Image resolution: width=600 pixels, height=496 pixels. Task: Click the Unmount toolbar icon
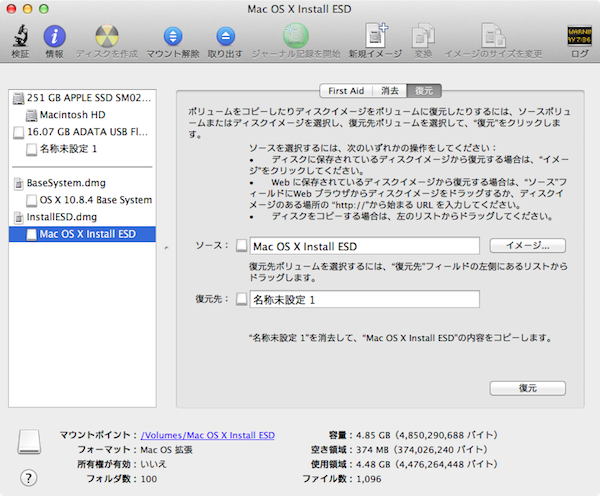(173, 36)
